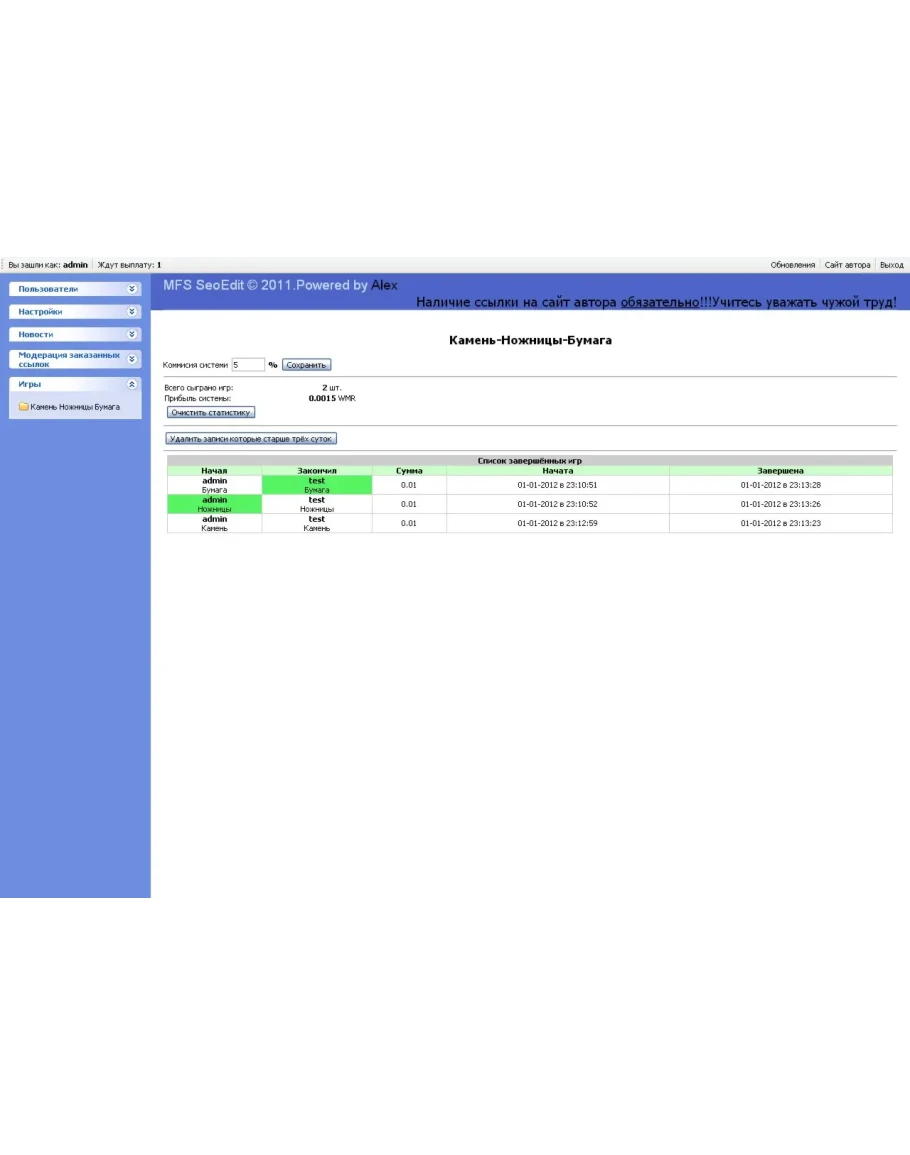Expand the Модерация заказанных ссылок chevron
The height and width of the screenshot is (1155, 910).
click(x=132, y=359)
